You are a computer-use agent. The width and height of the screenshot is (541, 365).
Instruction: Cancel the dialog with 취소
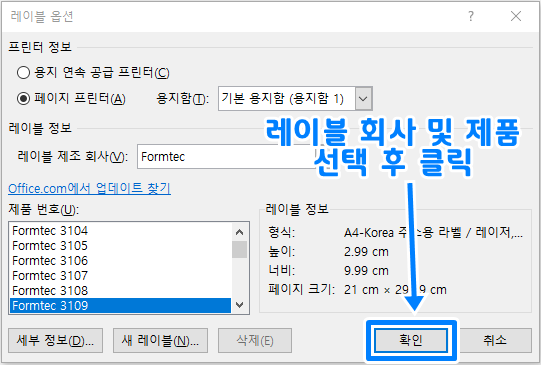(x=495, y=341)
